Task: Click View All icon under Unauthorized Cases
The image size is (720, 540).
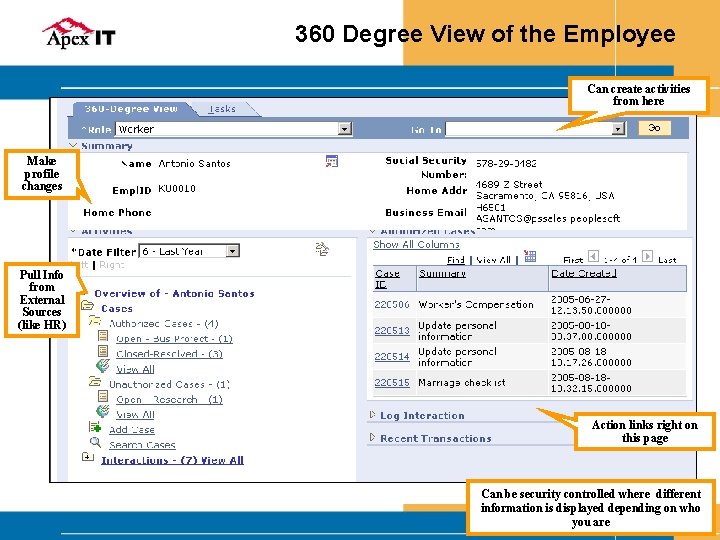Action: 103,411
